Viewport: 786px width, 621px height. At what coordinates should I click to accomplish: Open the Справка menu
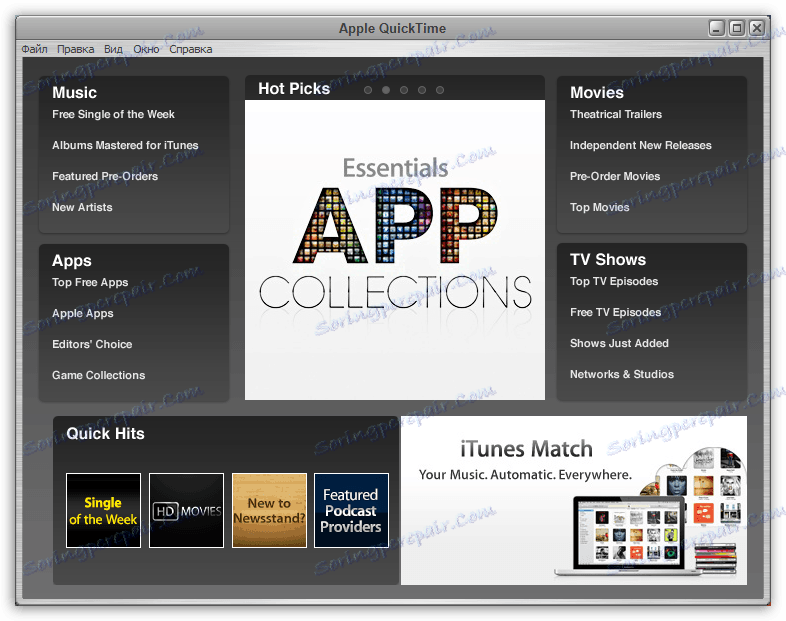[190, 49]
